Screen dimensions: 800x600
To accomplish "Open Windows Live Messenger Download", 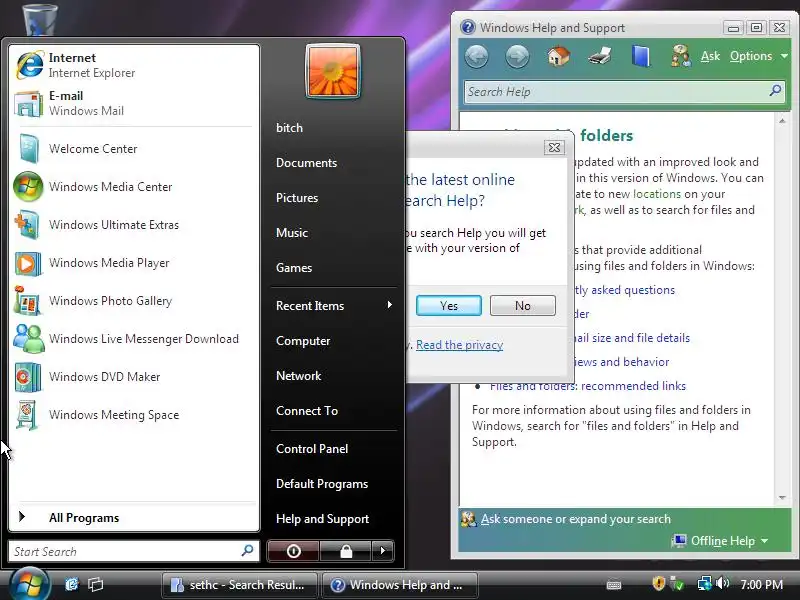I will pyautogui.click(x=134, y=339).
